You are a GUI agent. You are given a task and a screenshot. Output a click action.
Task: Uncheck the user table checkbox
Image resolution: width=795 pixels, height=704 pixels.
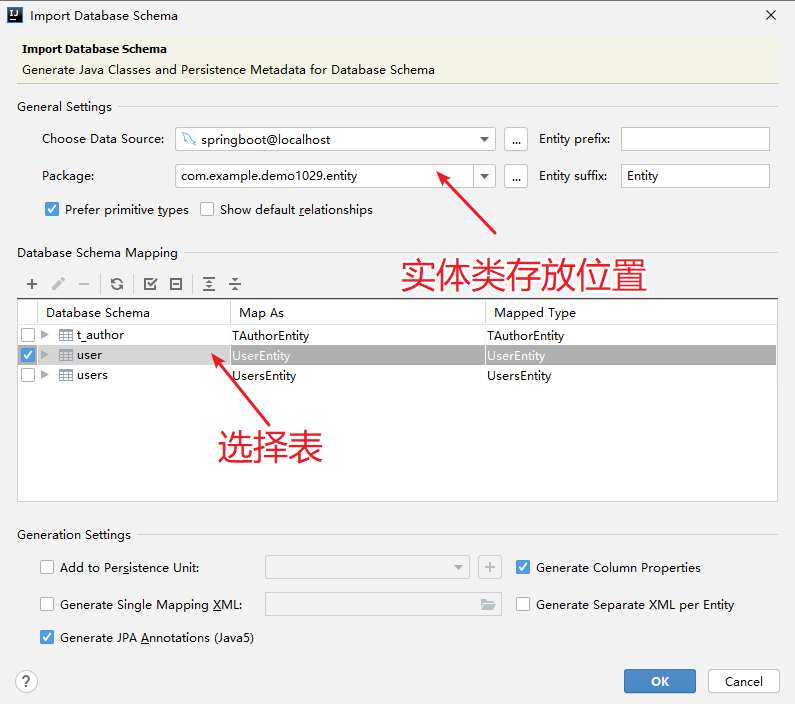(28, 355)
